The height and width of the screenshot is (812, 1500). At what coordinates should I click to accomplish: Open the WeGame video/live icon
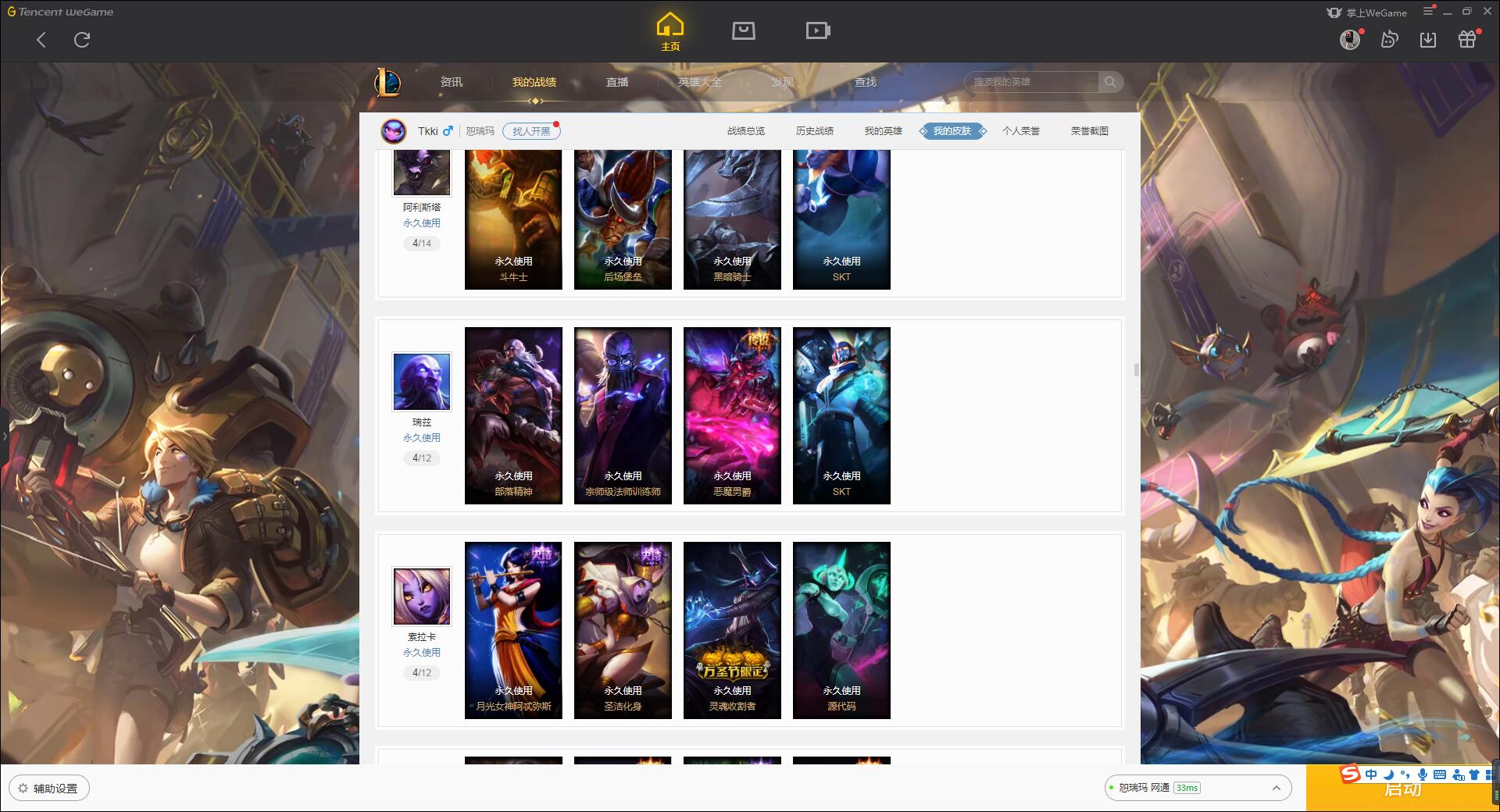[818, 30]
